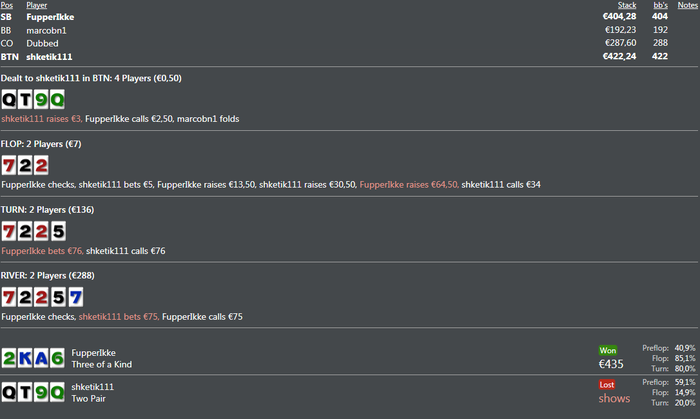Screen dimensions: 700x419
Task: Click the Stack column header
Action: click(x=626, y=5)
